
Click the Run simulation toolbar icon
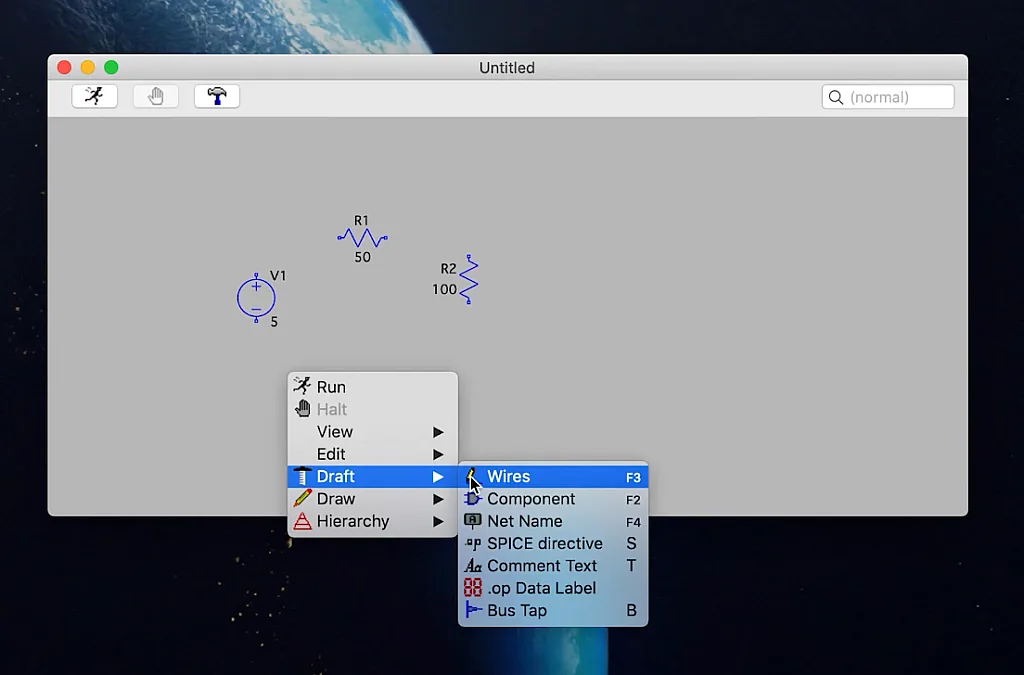[94, 96]
